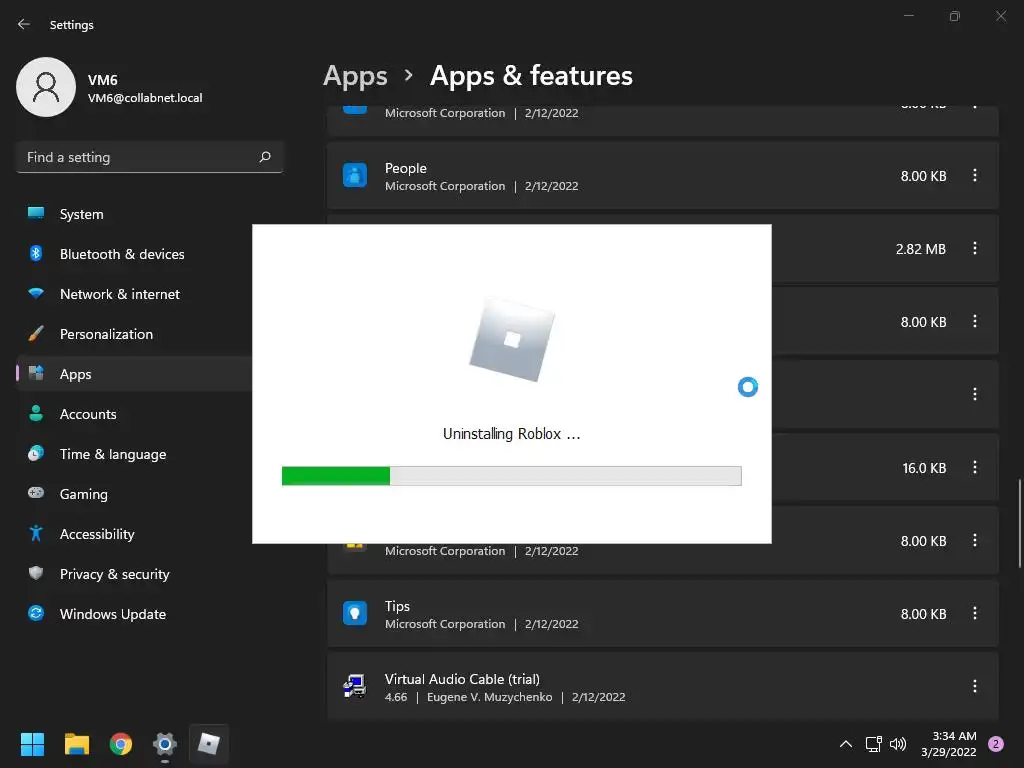Click the apps list vertical scrollbar

click(x=1019, y=524)
